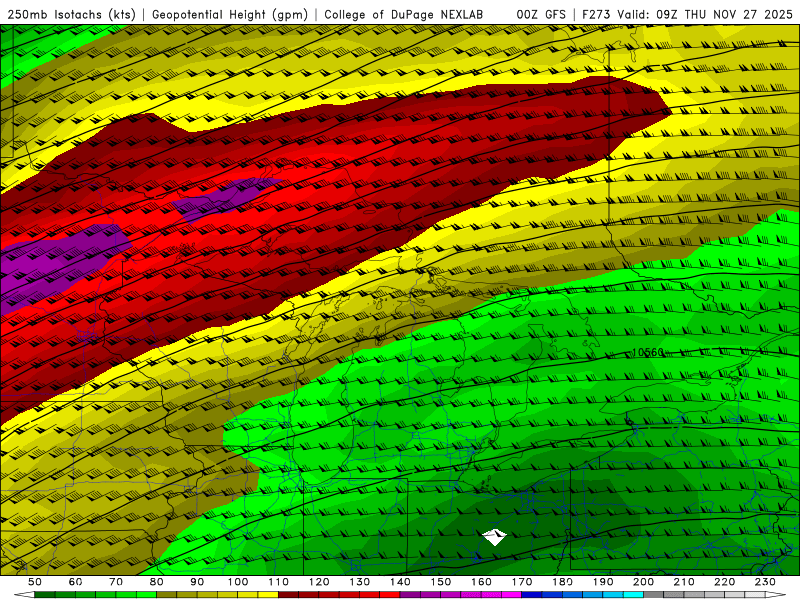Select the dark blue swatch just after 170
800x600 pixels.
click(x=532, y=594)
